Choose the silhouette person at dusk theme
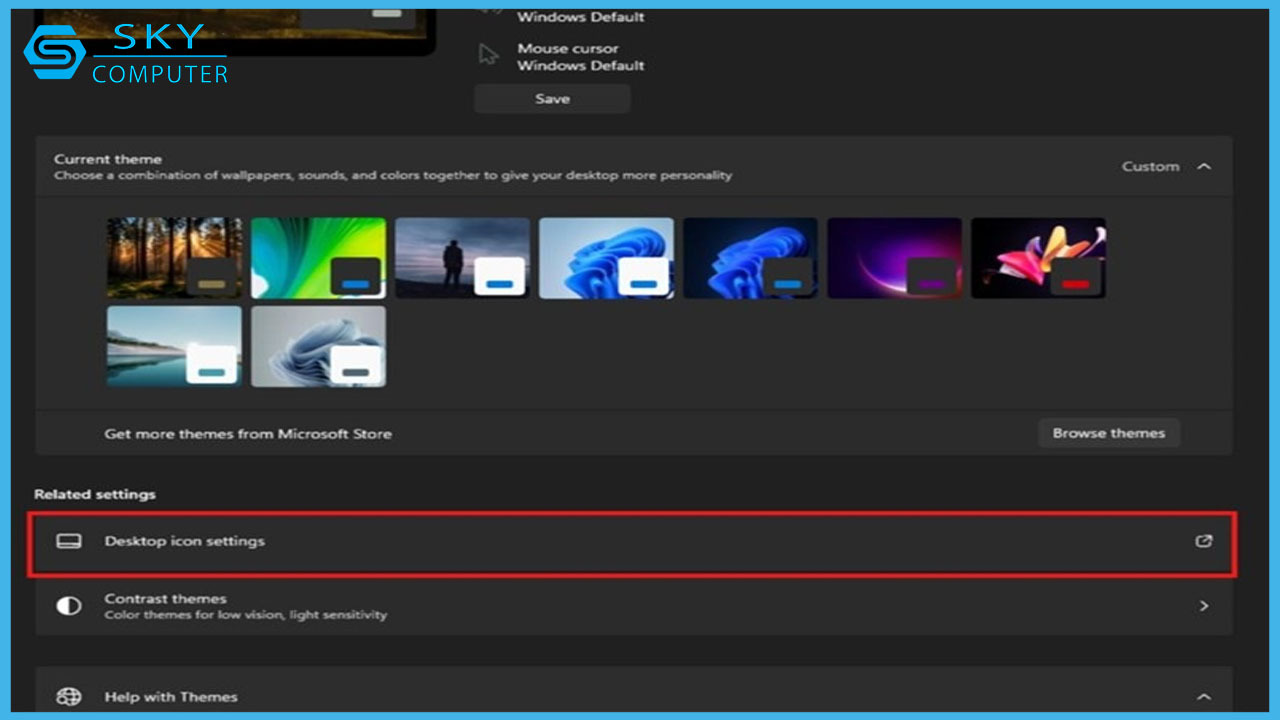Image resolution: width=1280 pixels, height=720 pixels. 462,258
